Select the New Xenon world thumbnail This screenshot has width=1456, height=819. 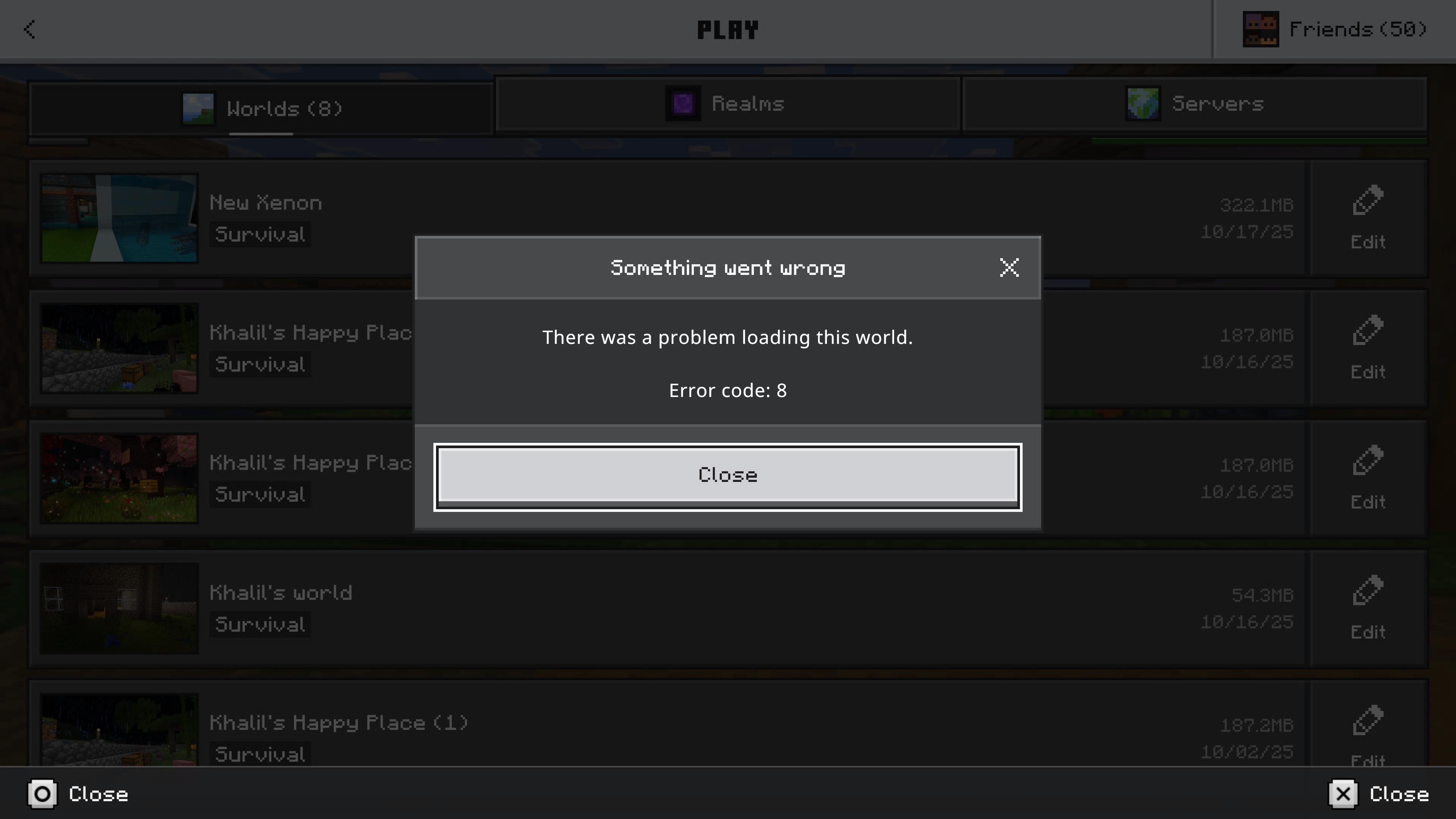[119, 218]
